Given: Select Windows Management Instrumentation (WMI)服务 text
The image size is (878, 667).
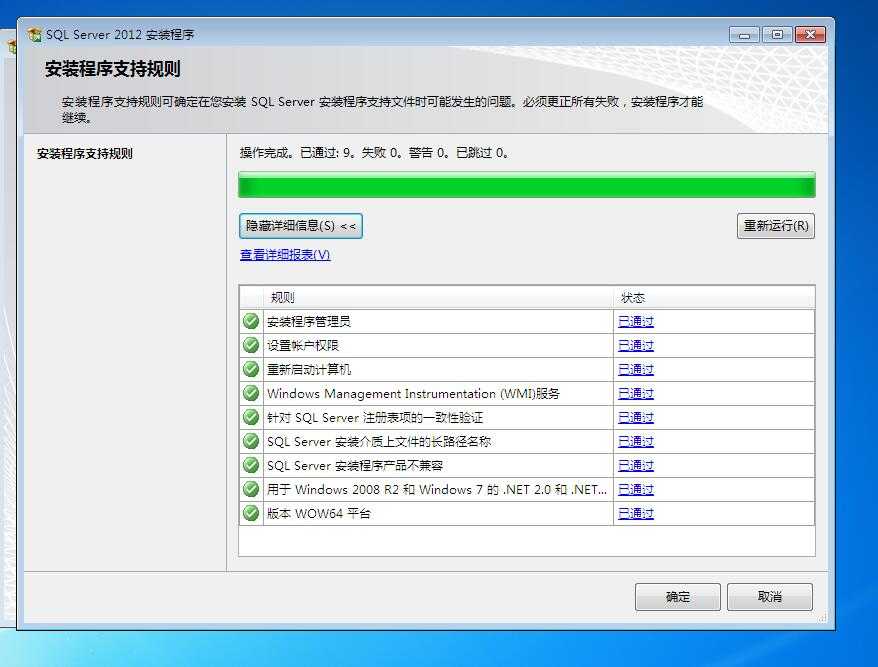Looking at the screenshot, I should [413, 394].
